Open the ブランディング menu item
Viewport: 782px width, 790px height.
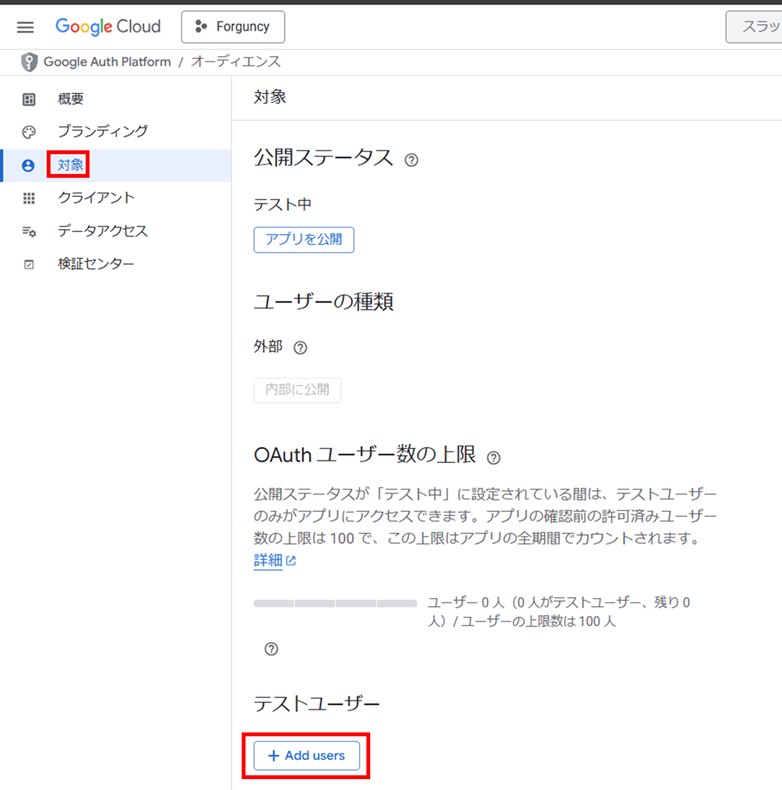[x=103, y=131]
